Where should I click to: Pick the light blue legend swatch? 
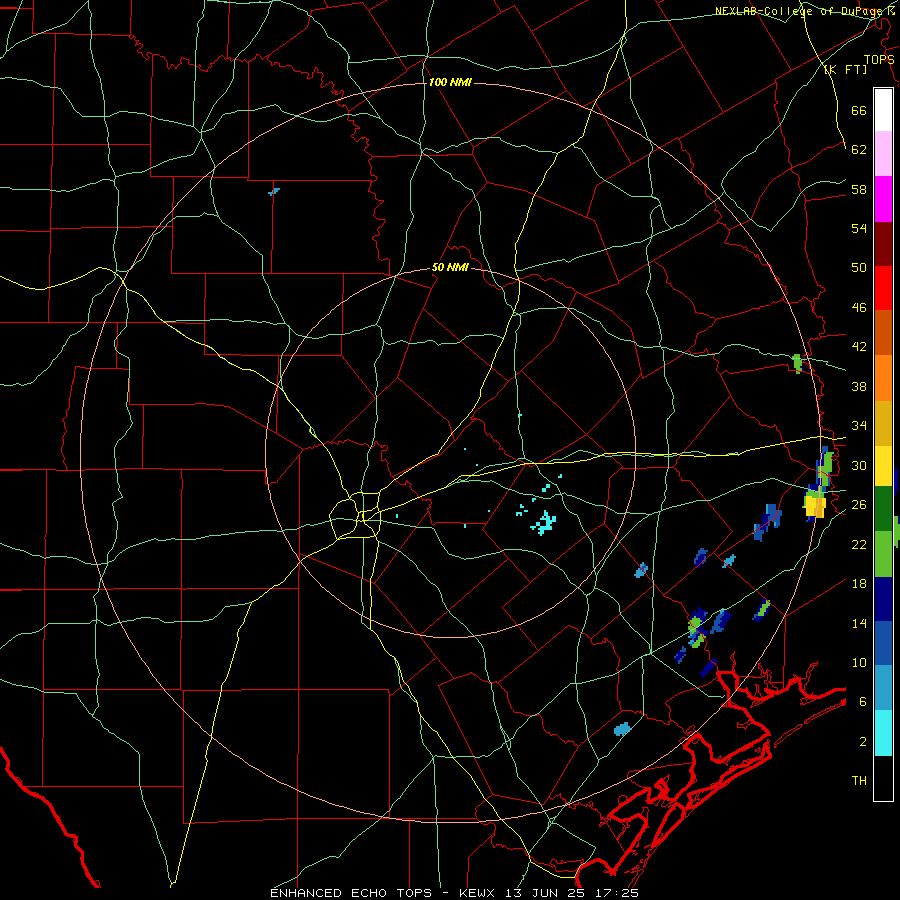[x=883, y=688]
